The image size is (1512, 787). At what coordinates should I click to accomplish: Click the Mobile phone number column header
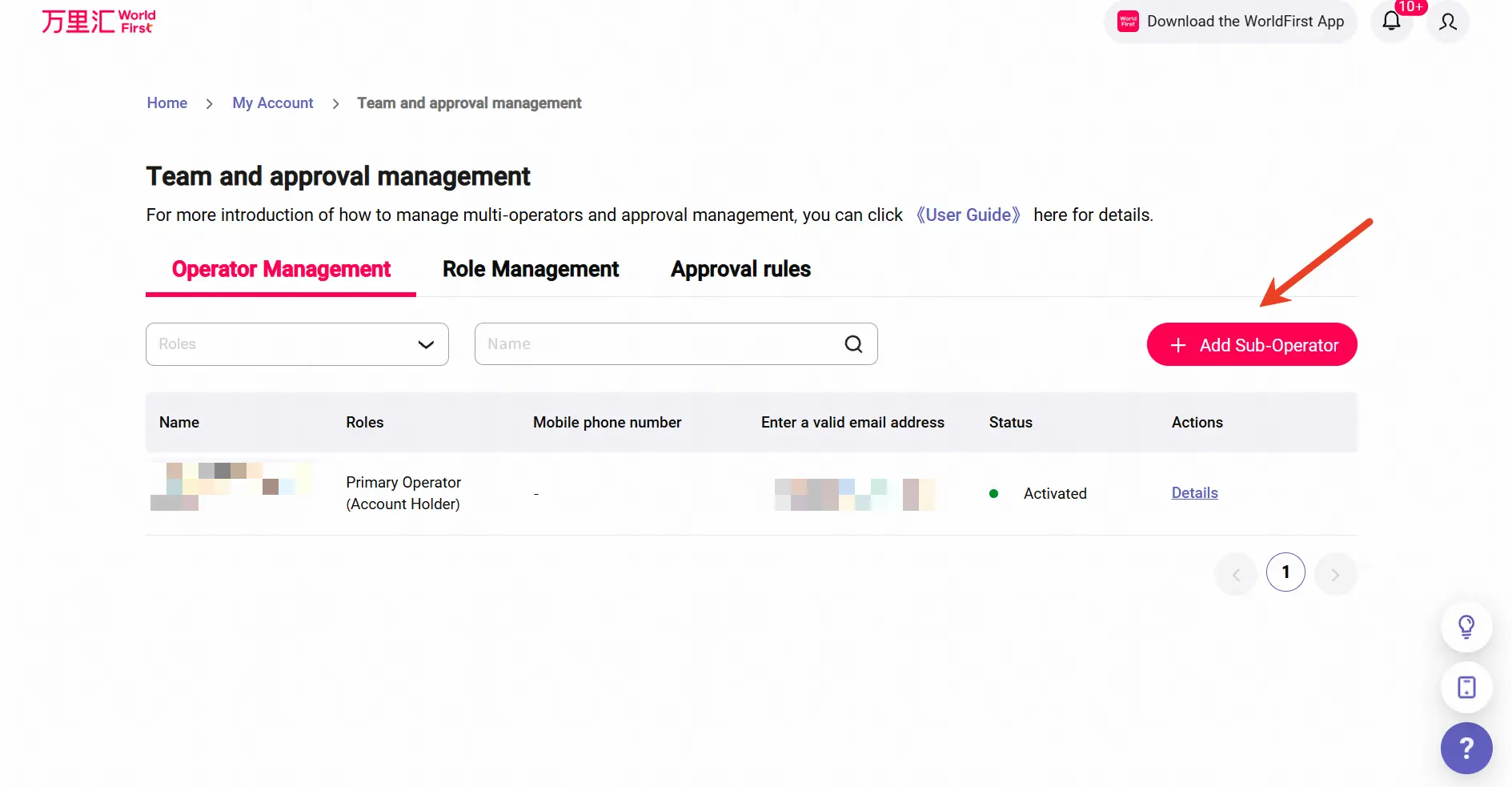(607, 423)
